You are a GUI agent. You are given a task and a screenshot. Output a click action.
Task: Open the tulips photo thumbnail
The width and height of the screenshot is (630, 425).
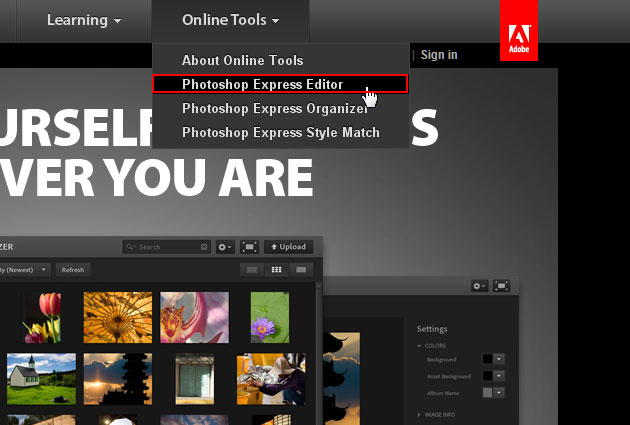coord(42,317)
